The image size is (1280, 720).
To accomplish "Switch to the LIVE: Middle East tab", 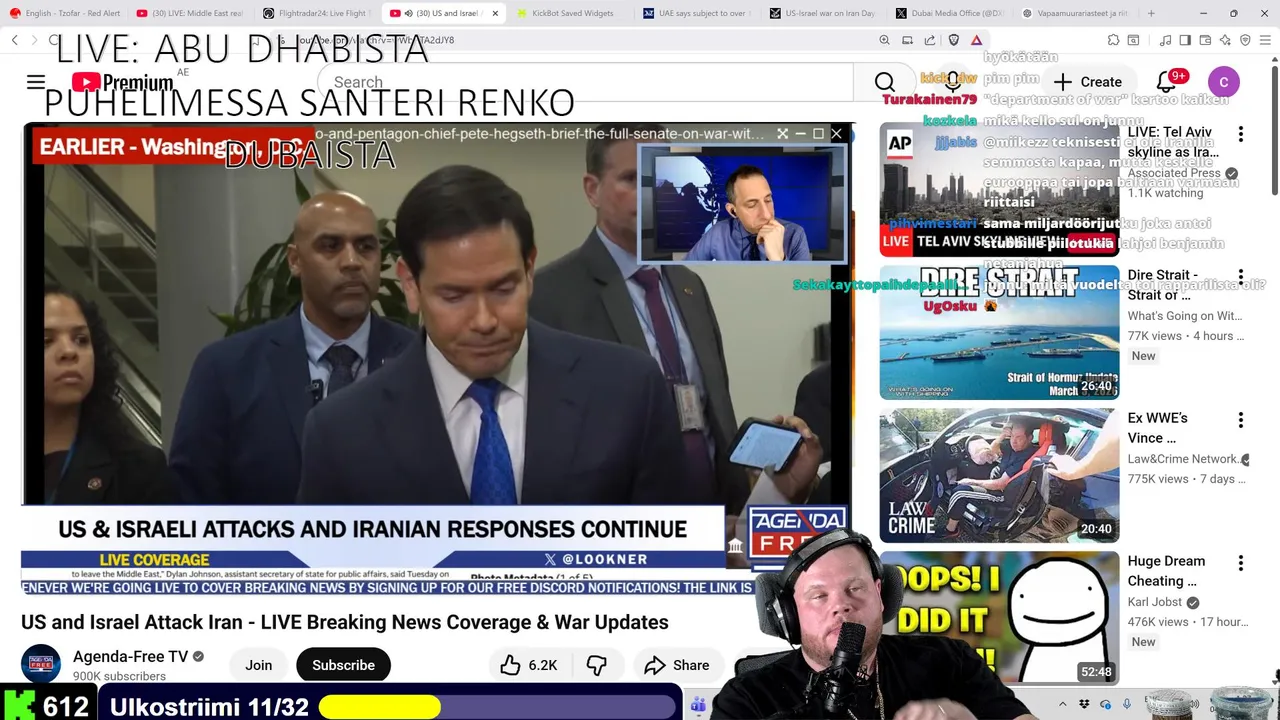I will tap(190, 13).
